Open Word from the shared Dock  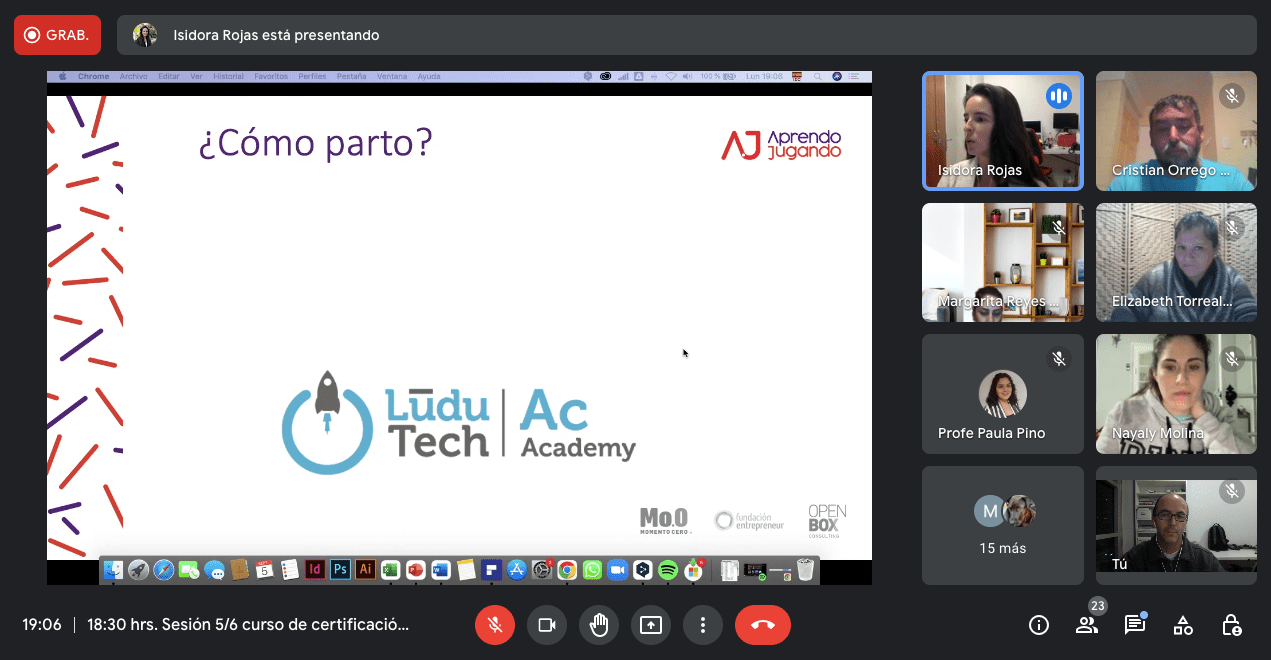click(x=441, y=570)
